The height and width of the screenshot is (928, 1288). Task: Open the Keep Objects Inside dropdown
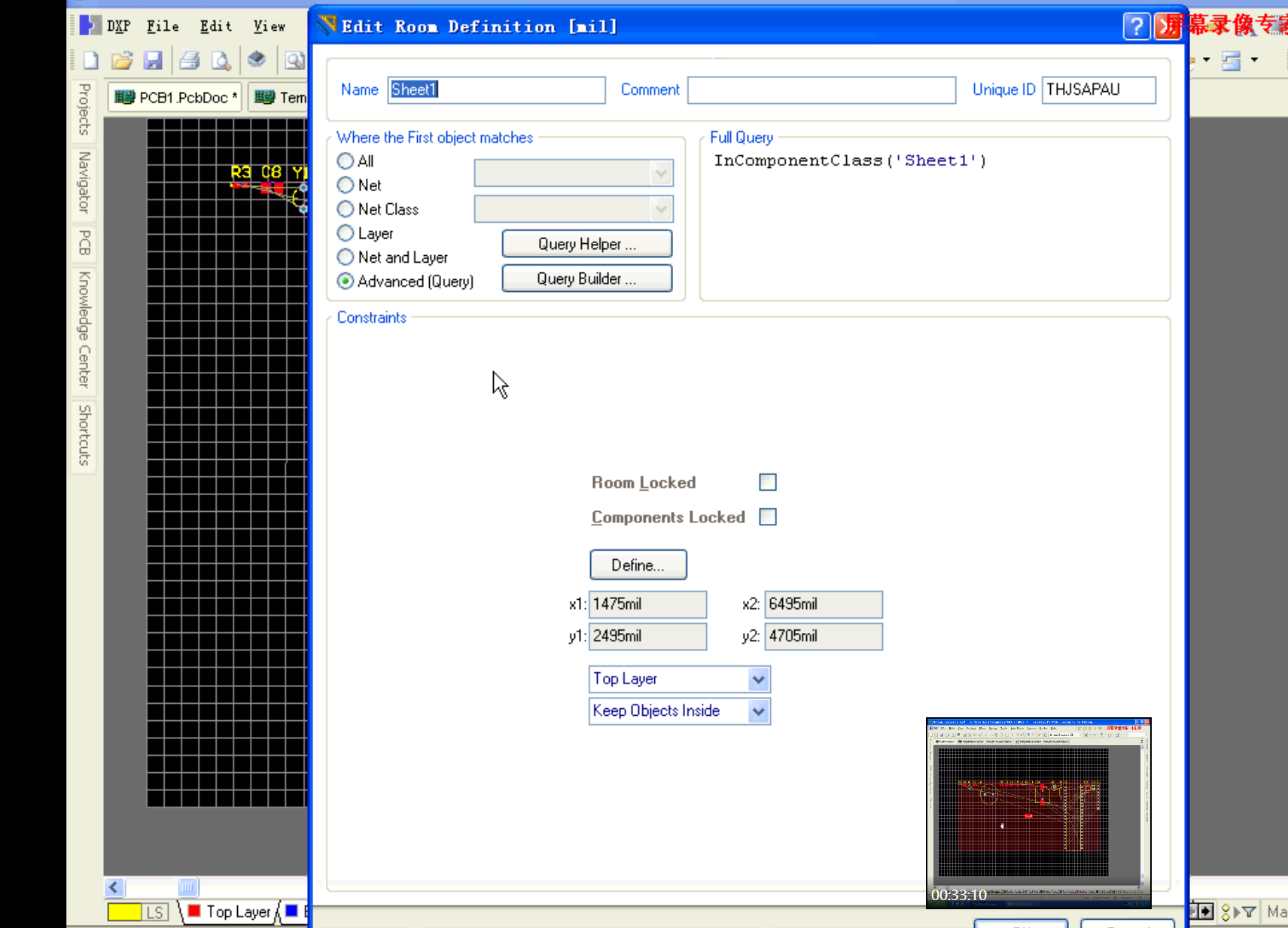[758, 711]
